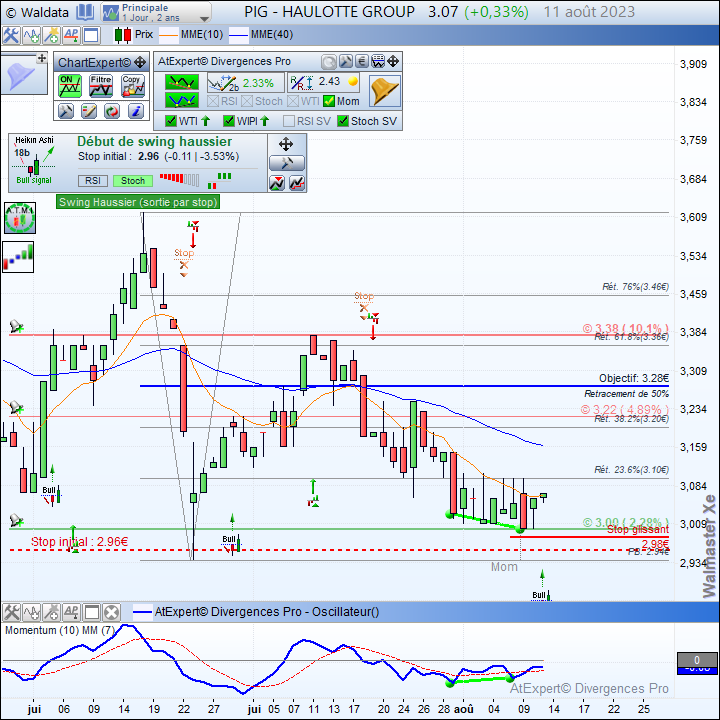Toggle bullish divergence button in AtExpert
This screenshot has height=720, width=720.
coord(182,100)
